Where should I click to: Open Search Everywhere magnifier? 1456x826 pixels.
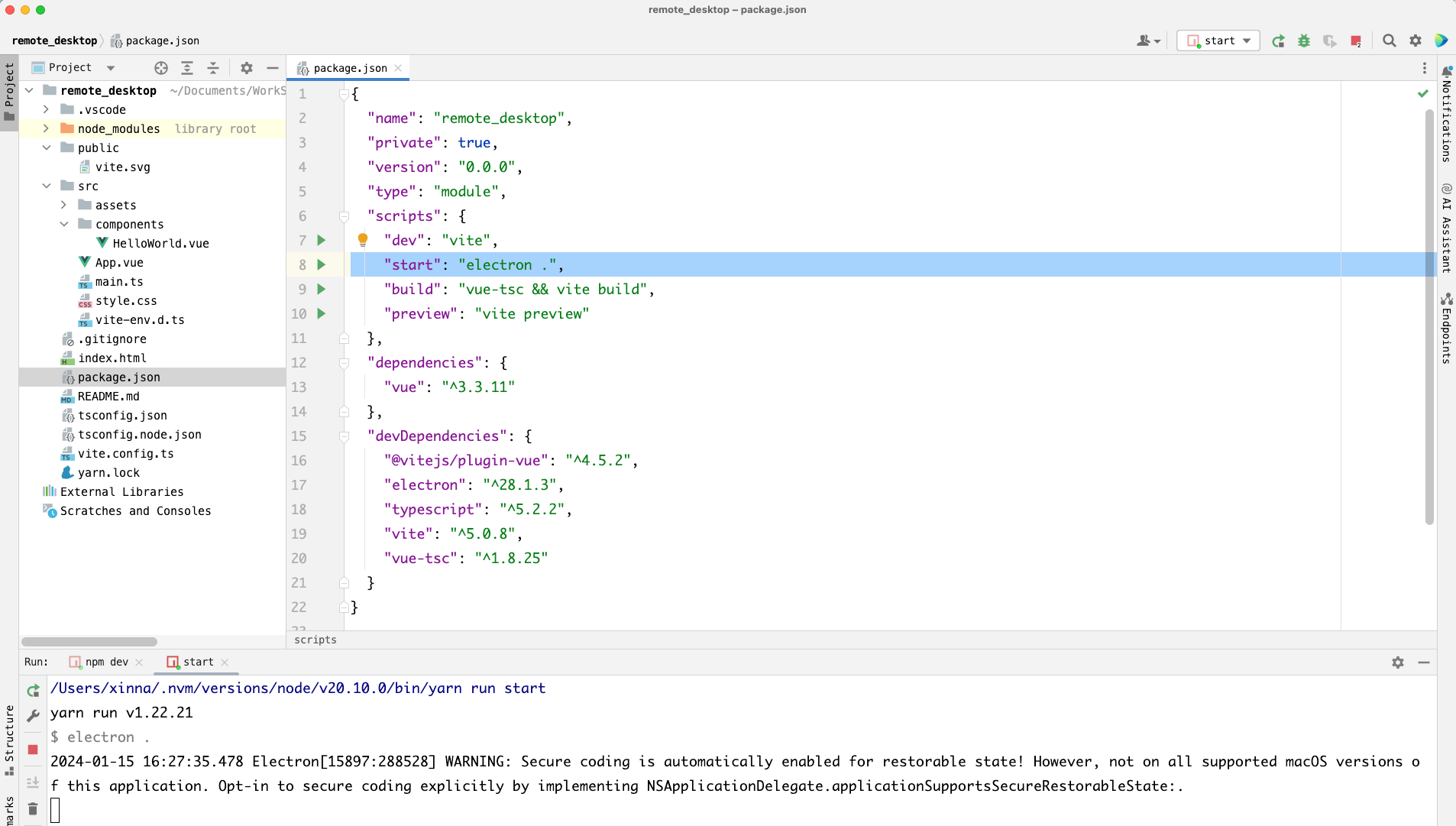pyautogui.click(x=1390, y=41)
